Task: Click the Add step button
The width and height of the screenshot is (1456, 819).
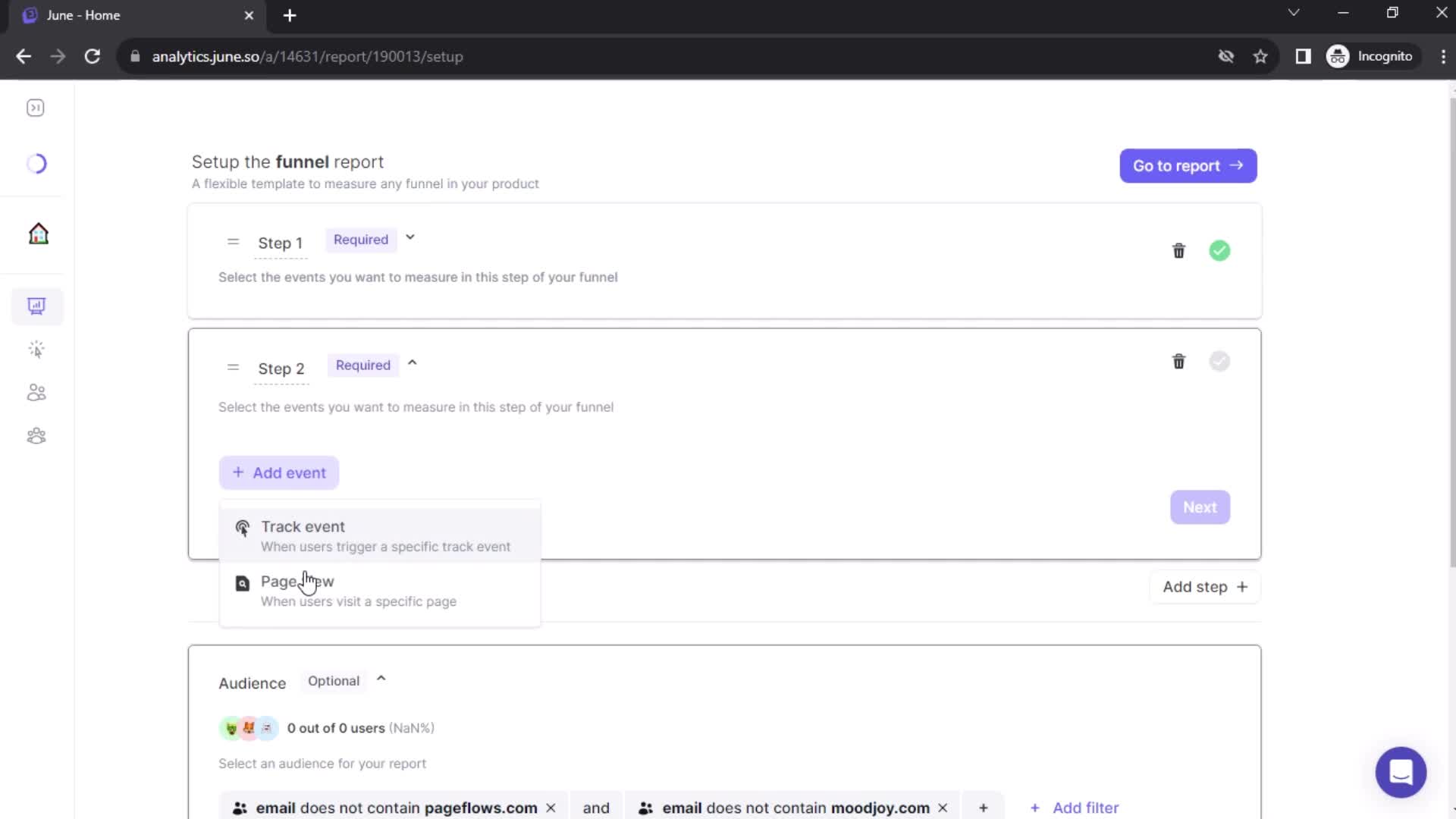Action: (1205, 586)
